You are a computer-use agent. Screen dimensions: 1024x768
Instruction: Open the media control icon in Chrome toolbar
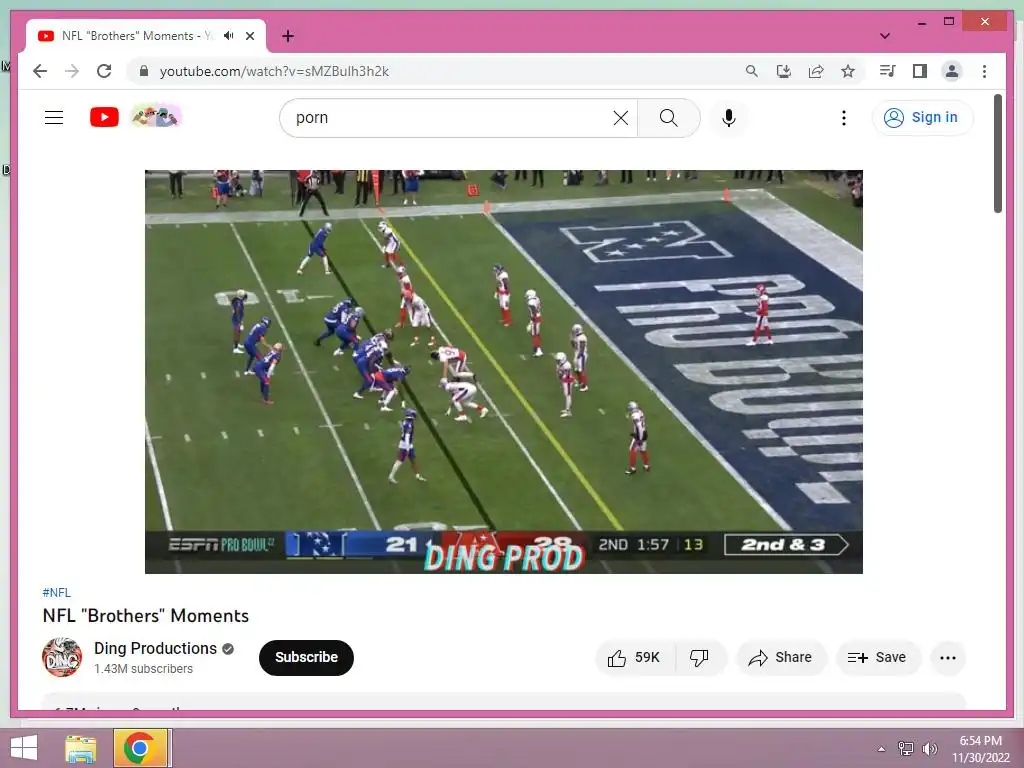[x=888, y=71]
